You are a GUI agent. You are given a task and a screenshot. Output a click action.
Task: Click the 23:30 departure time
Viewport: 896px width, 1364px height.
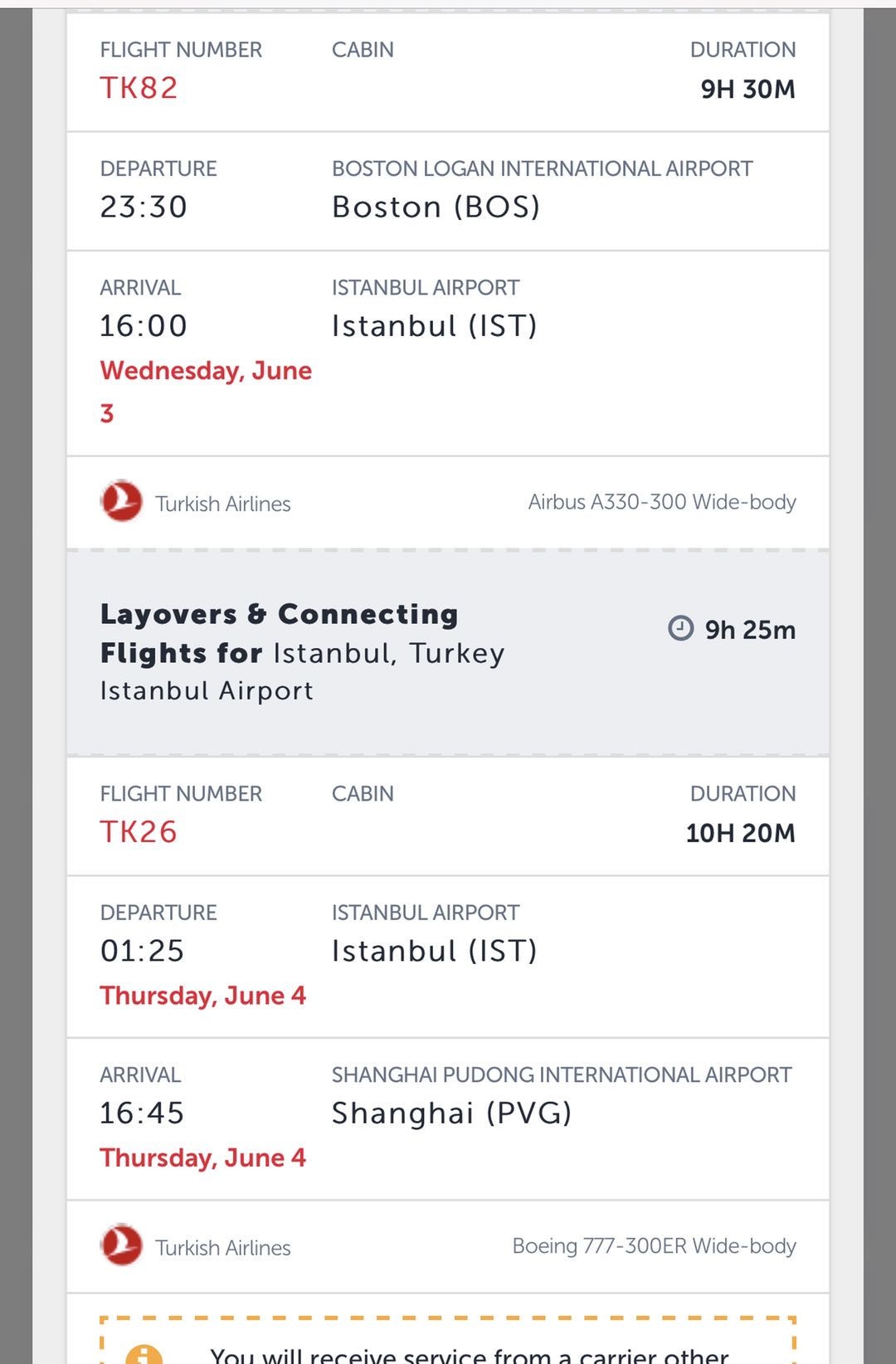(x=144, y=207)
